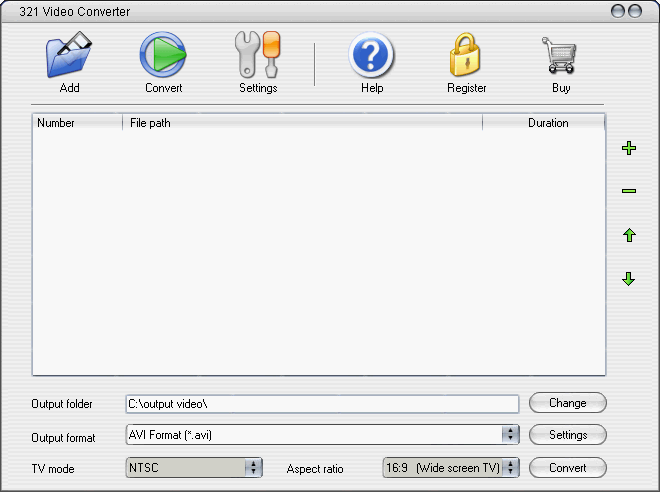Open the Output format dropdown
This screenshot has height=492, width=660.
coord(322,434)
